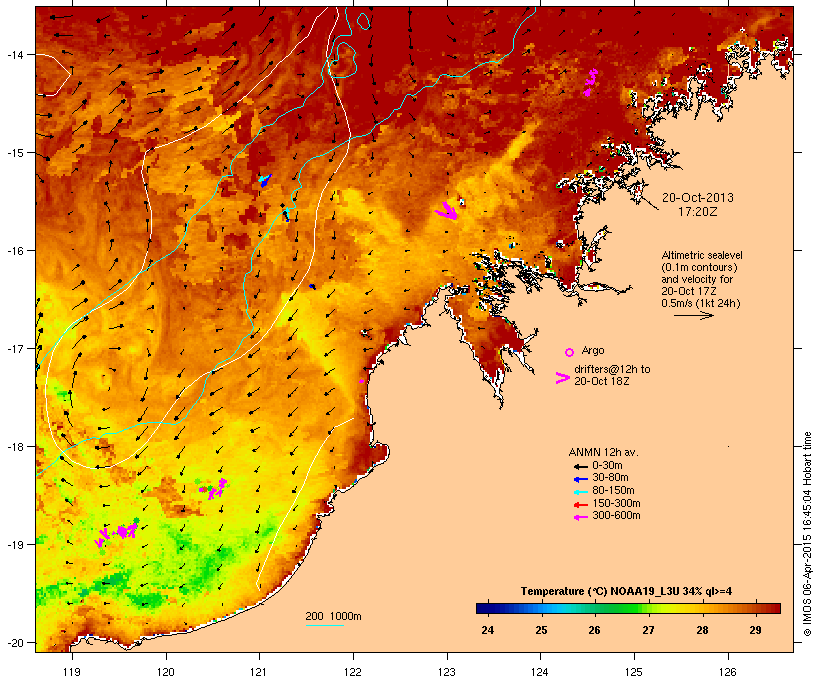Click the black 0-30m legend arrow
The height and width of the screenshot is (680, 820).
pyautogui.click(x=580, y=466)
